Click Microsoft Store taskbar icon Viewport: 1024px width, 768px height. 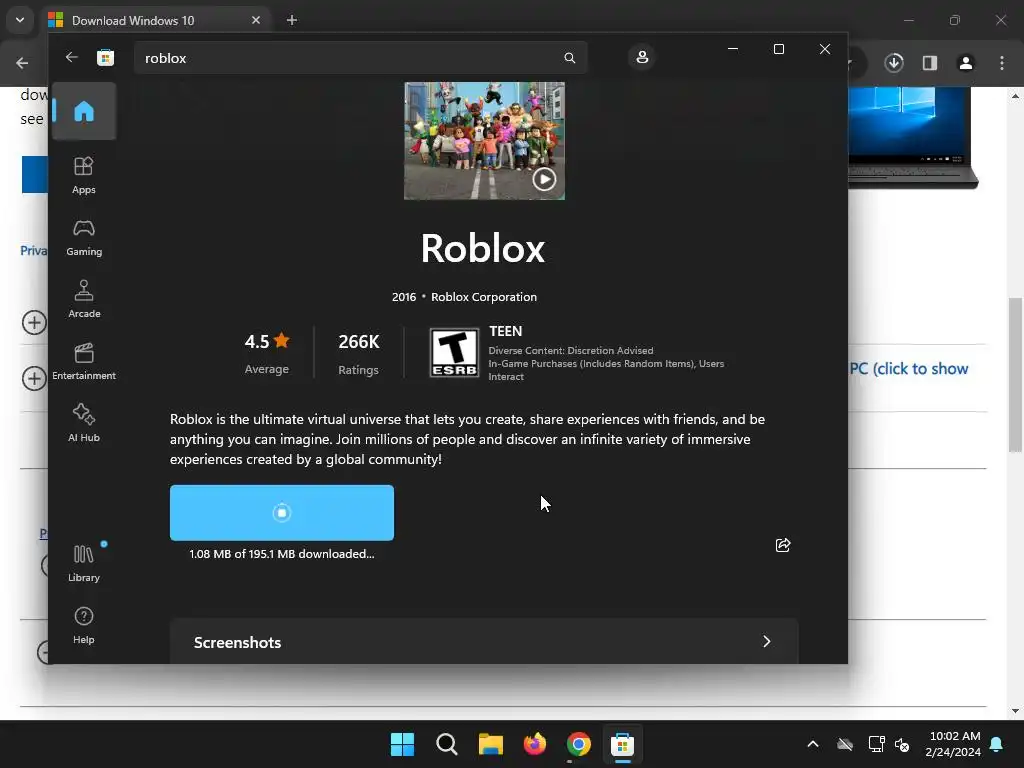[622, 744]
